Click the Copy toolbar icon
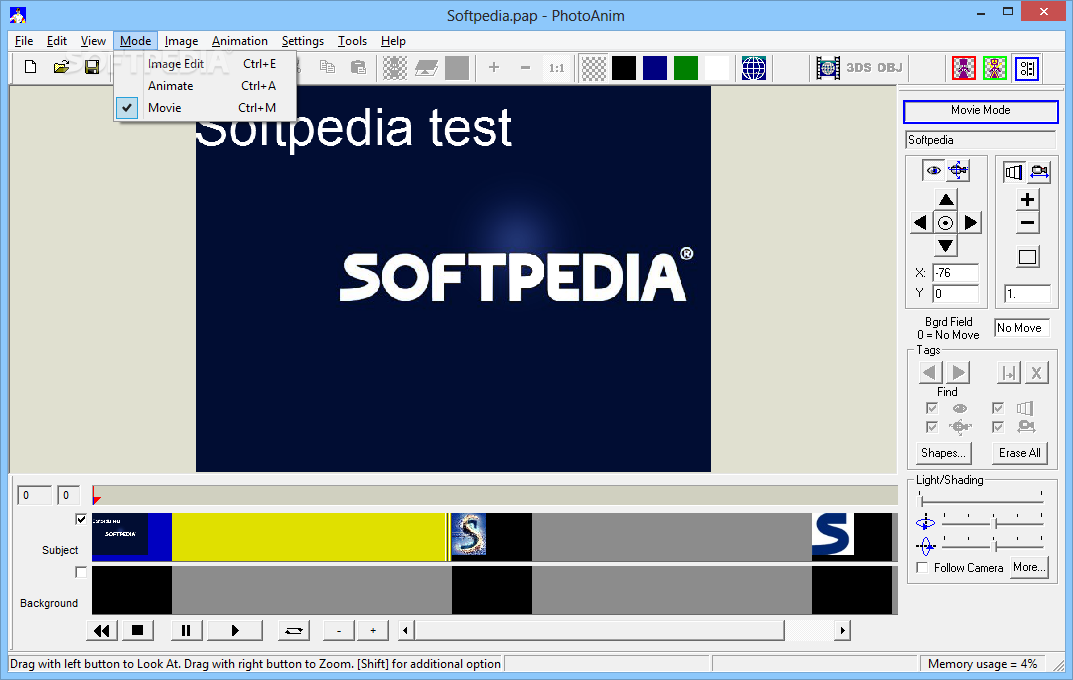 tap(327, 67)
